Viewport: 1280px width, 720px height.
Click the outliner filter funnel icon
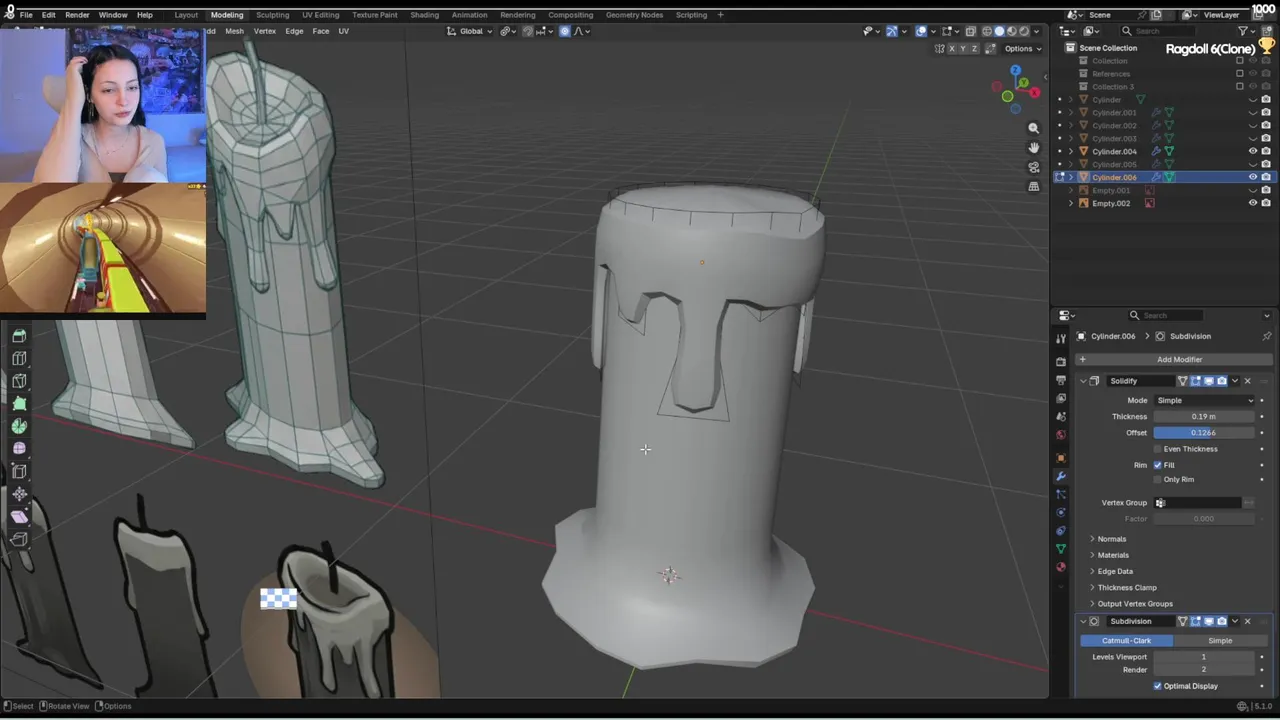tap(1243, 31)
